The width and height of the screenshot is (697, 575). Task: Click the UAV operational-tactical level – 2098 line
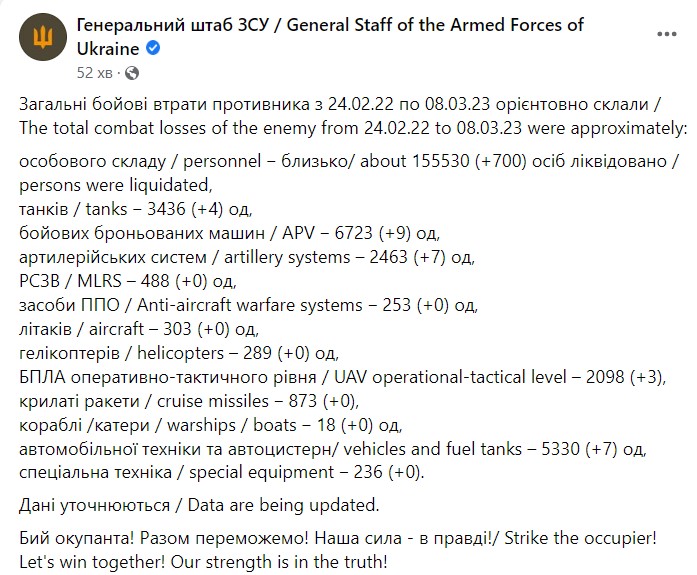coord(342,375)
